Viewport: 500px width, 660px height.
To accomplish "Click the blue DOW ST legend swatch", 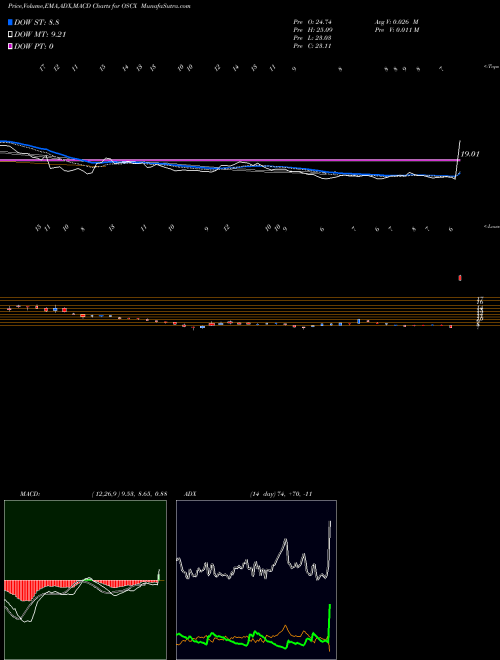I will [x=11, y=23].
